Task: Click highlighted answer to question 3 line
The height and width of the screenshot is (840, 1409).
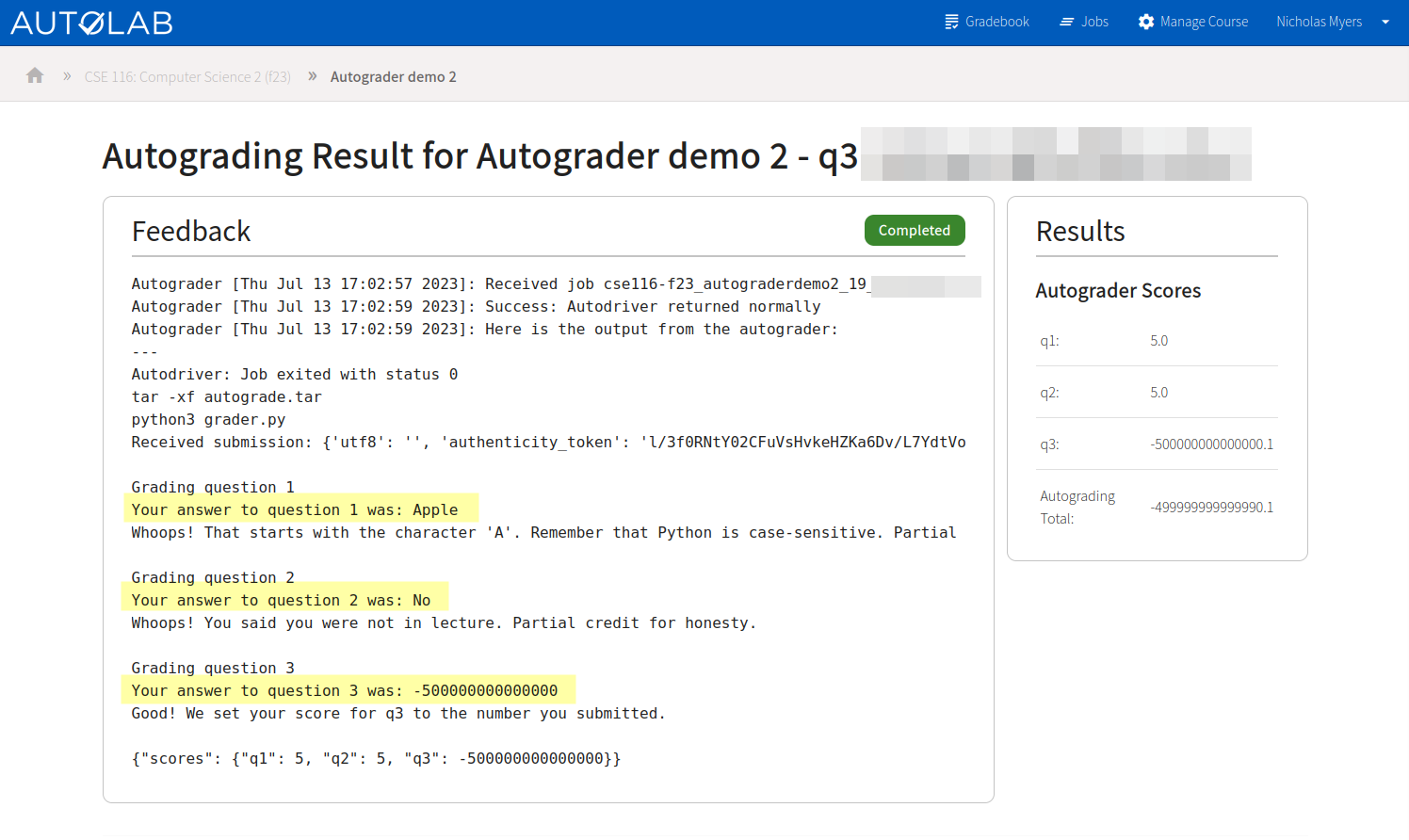Action: [345, 690]
